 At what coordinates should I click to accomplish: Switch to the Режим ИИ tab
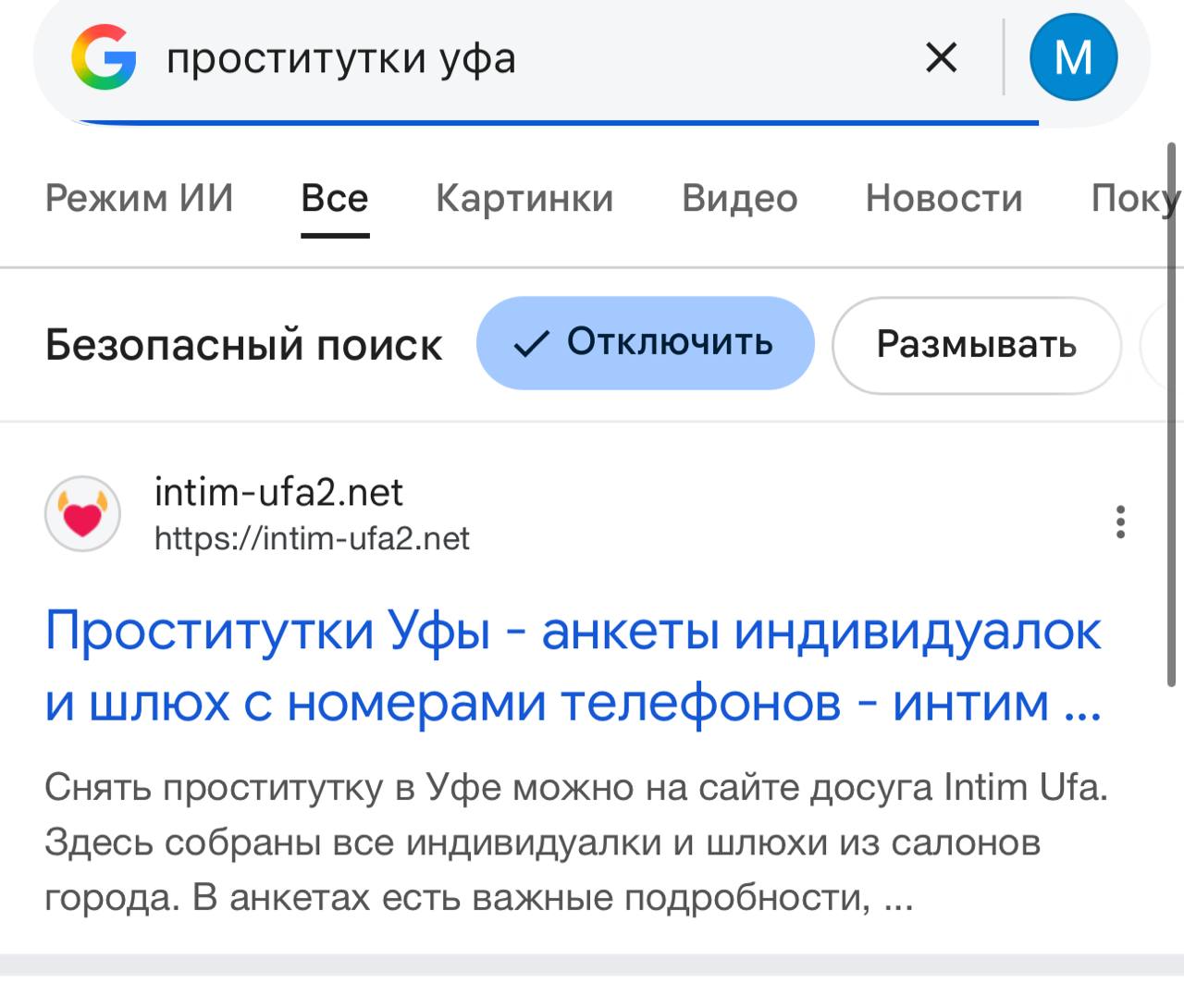point(139,198)
